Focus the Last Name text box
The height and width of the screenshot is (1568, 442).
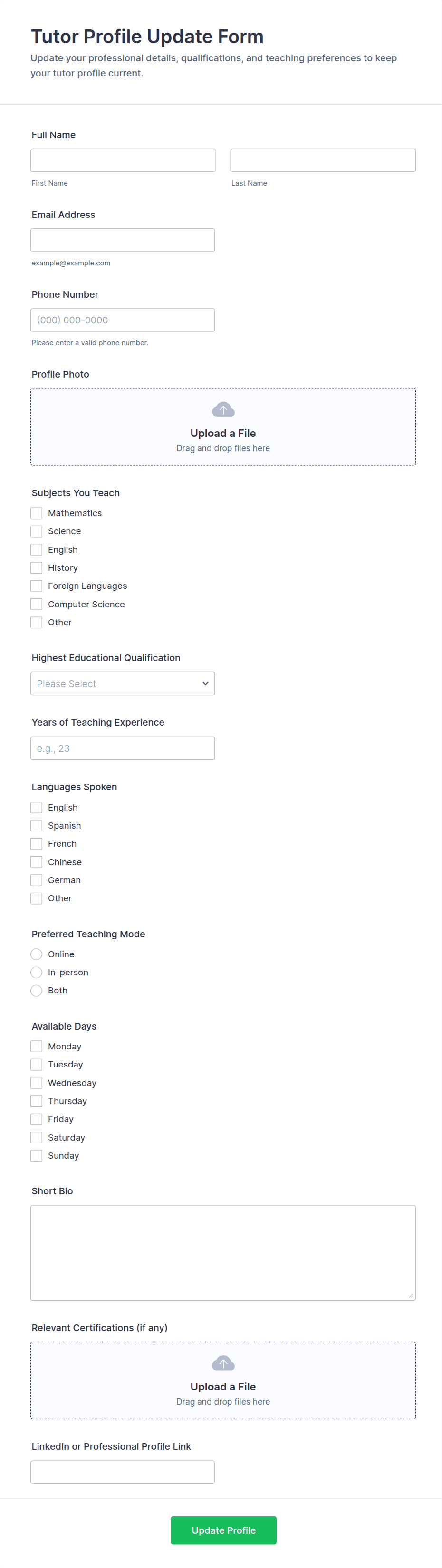tap(323, 160)
